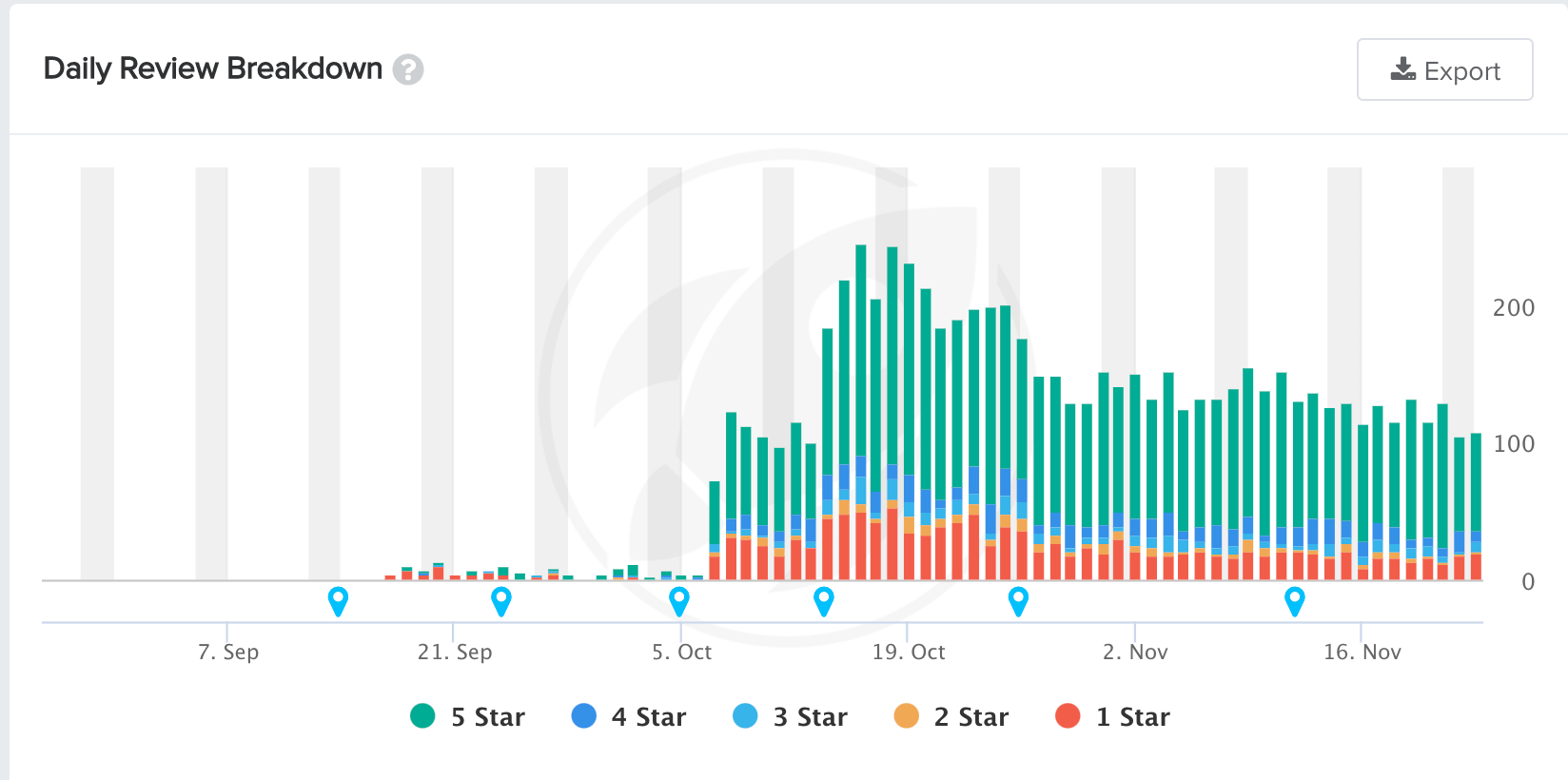Toggle the 5 Star legend series
This screenshot has height=780, width=1568.
(x=467, y=716)
